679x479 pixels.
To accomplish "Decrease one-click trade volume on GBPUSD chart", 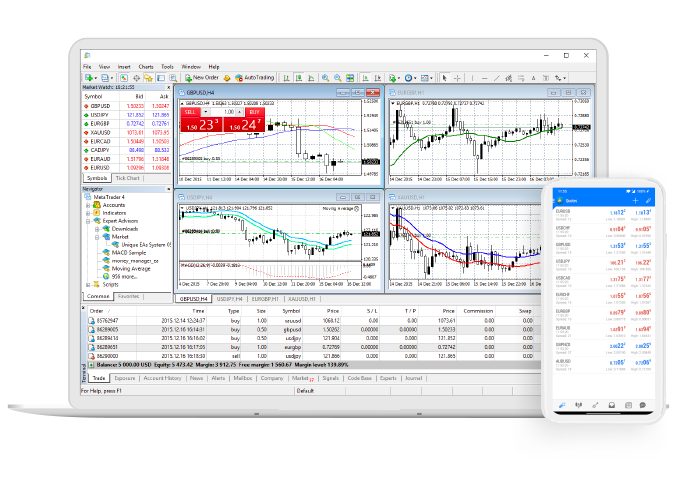I will pos(206,112).
